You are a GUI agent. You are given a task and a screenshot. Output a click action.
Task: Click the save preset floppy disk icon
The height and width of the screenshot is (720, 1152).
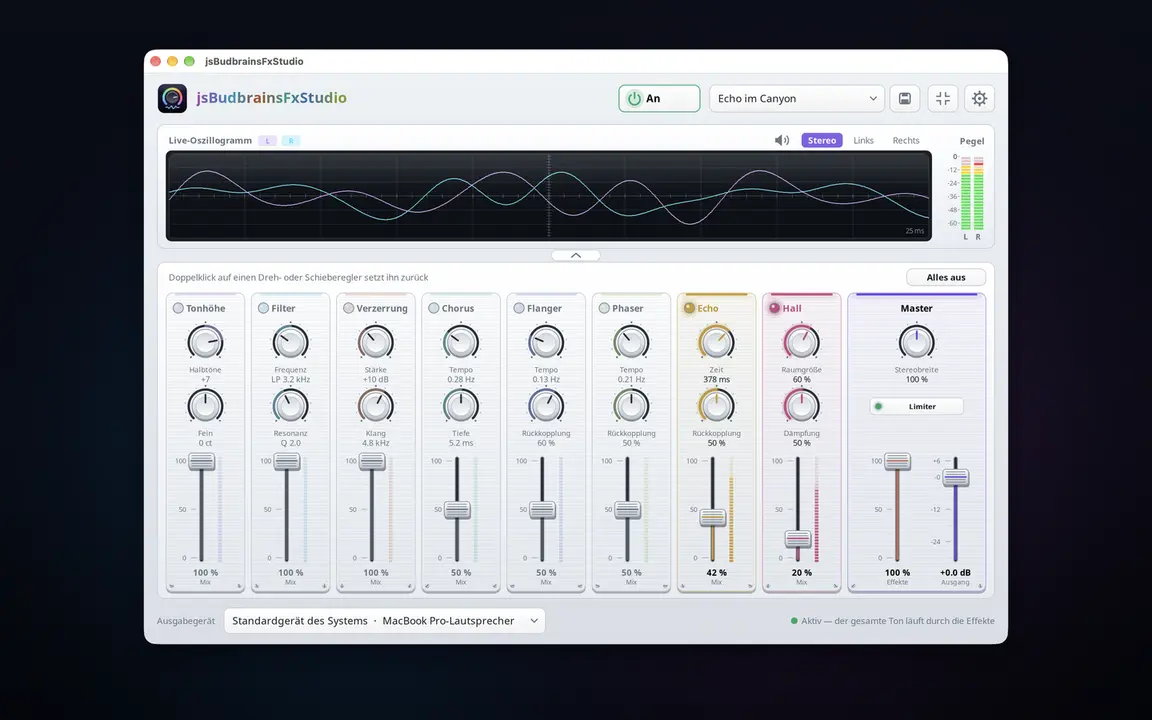tap(904, 98)
